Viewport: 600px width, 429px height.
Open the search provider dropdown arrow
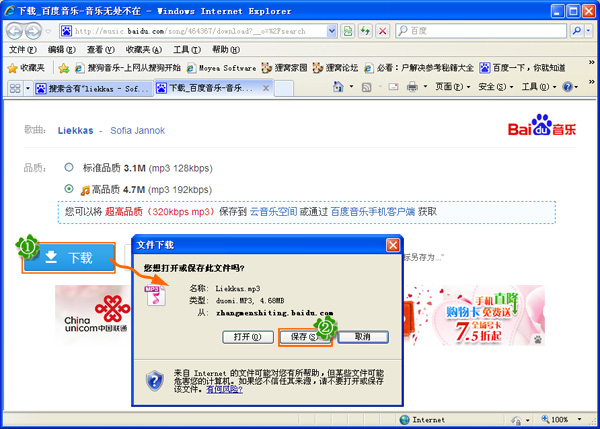pyautogui.click(x=589, y=31)
